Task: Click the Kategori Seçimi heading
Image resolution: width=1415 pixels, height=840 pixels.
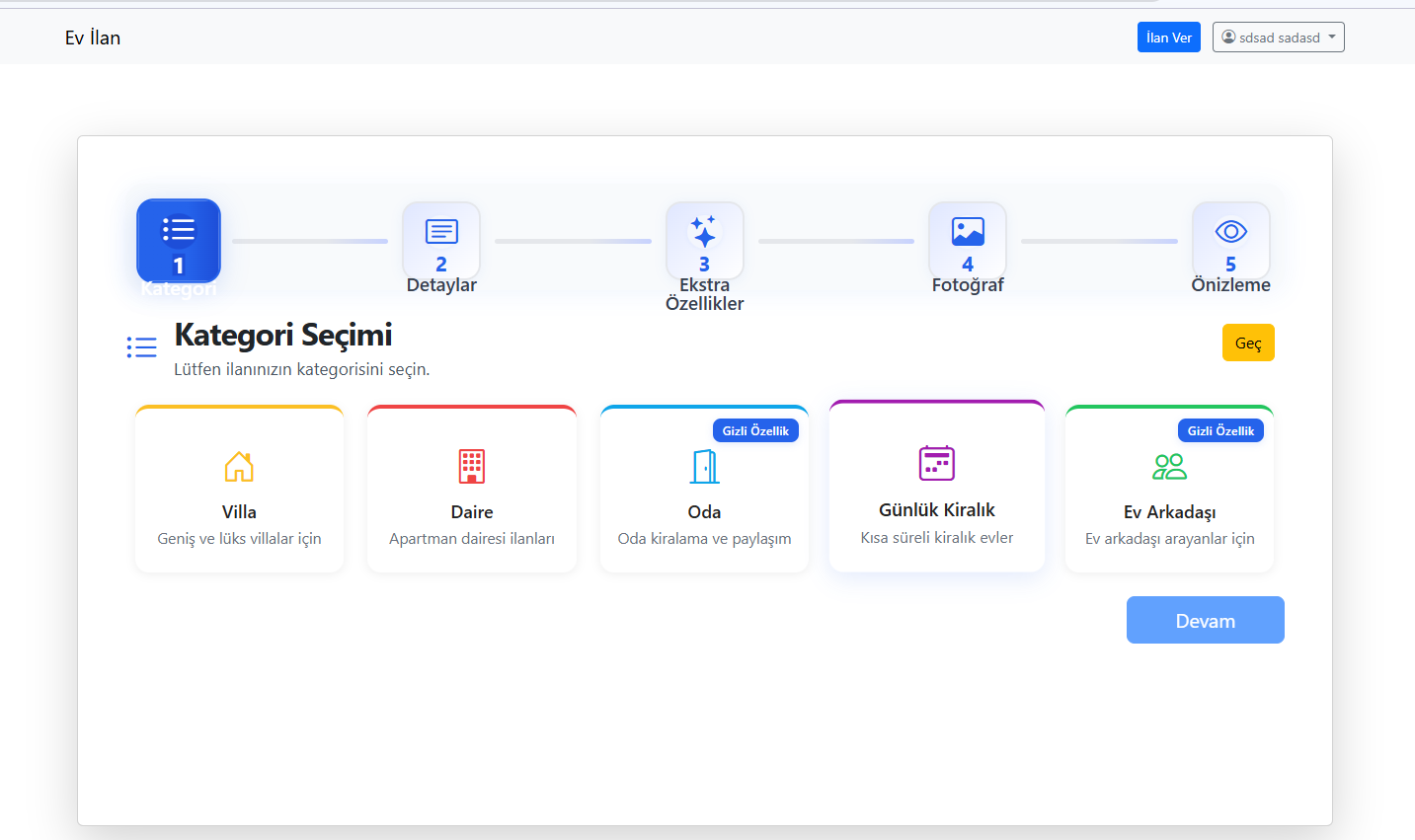Action: (283, 335)
